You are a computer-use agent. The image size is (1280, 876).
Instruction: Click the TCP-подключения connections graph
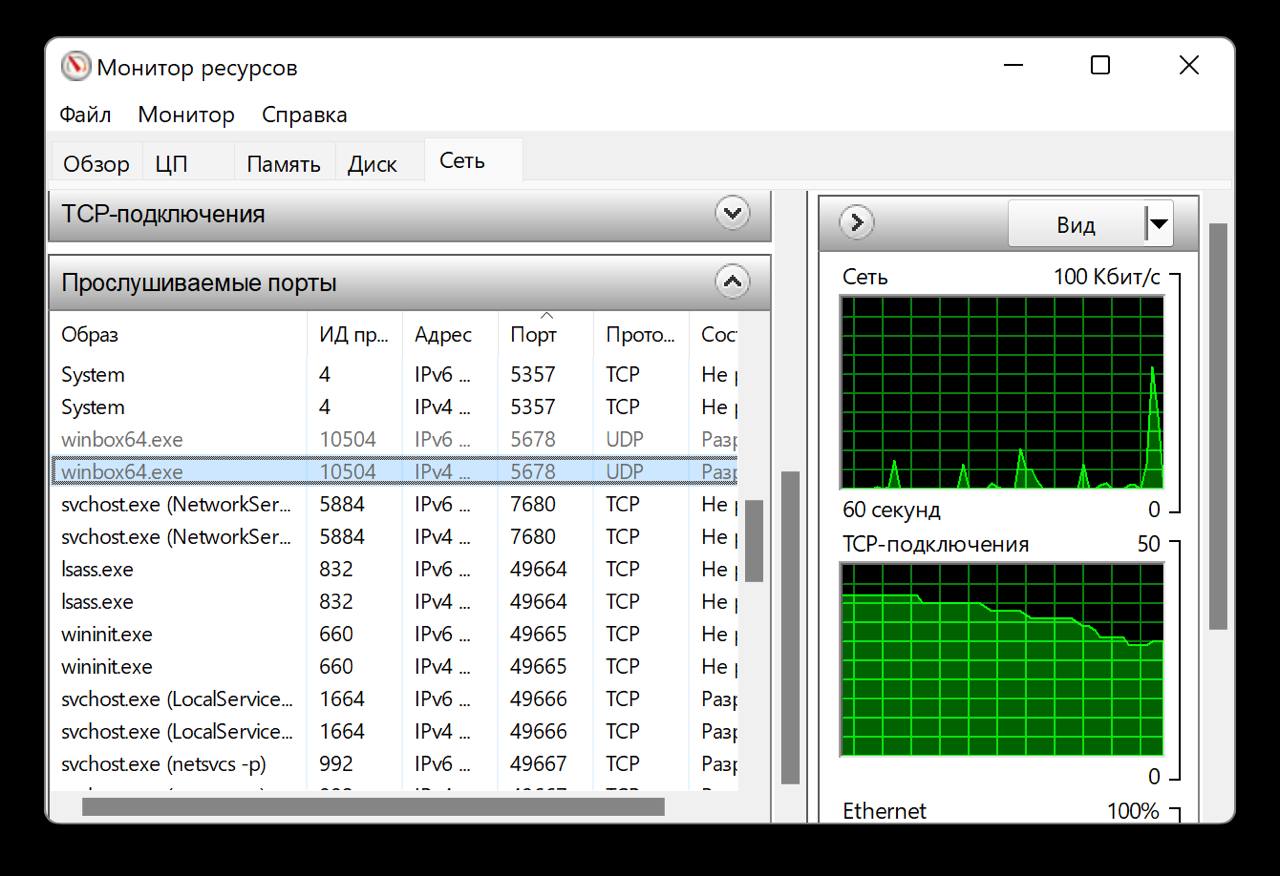pyautogui.click(x=1002, y=659)
